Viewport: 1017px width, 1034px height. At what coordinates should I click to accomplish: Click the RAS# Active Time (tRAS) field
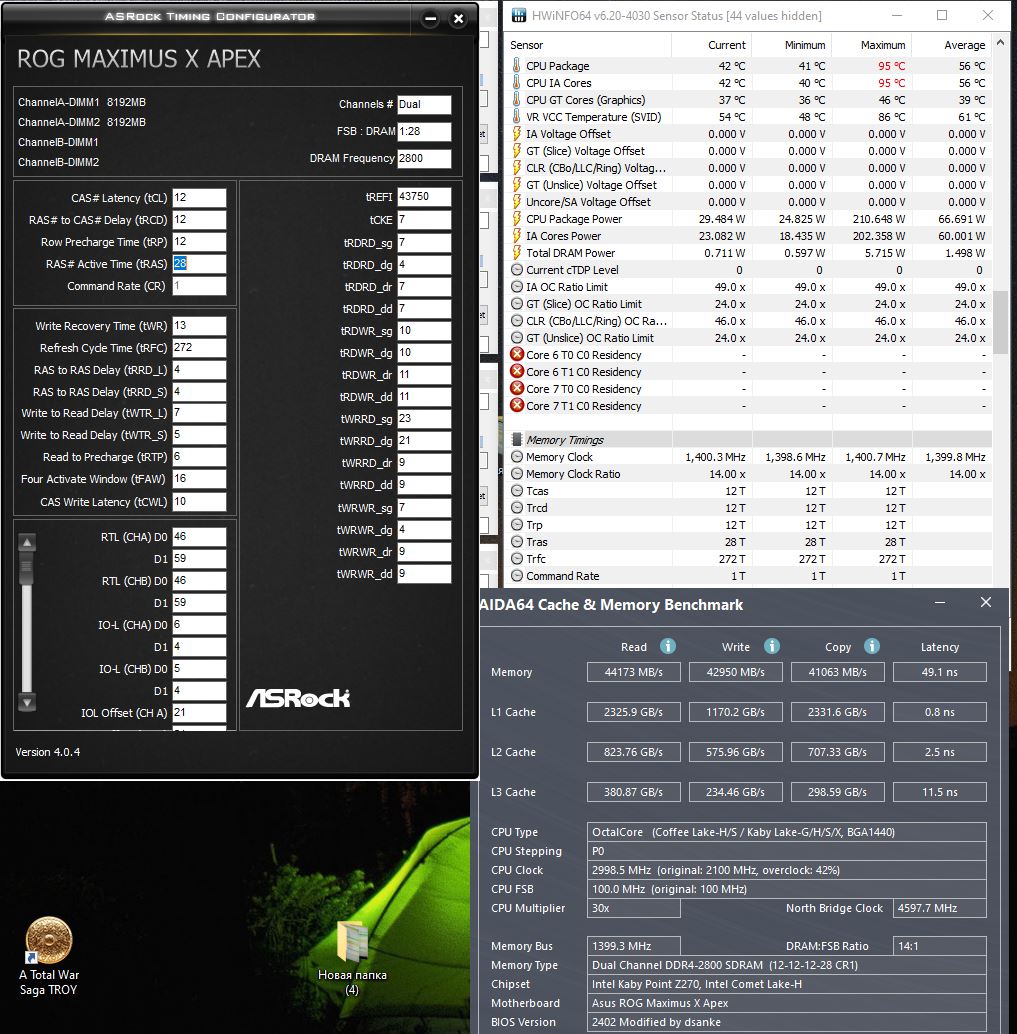point(199,264)
